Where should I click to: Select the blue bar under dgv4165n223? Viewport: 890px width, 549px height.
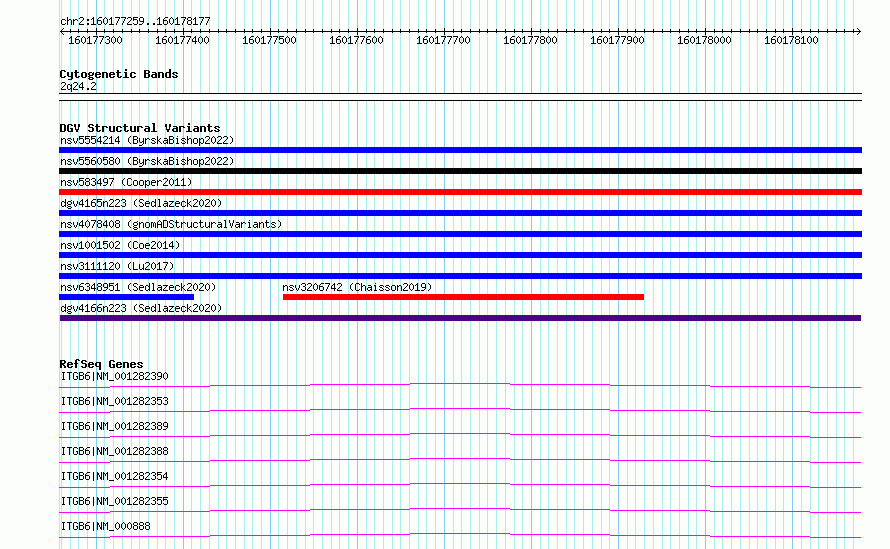(460, 213)
